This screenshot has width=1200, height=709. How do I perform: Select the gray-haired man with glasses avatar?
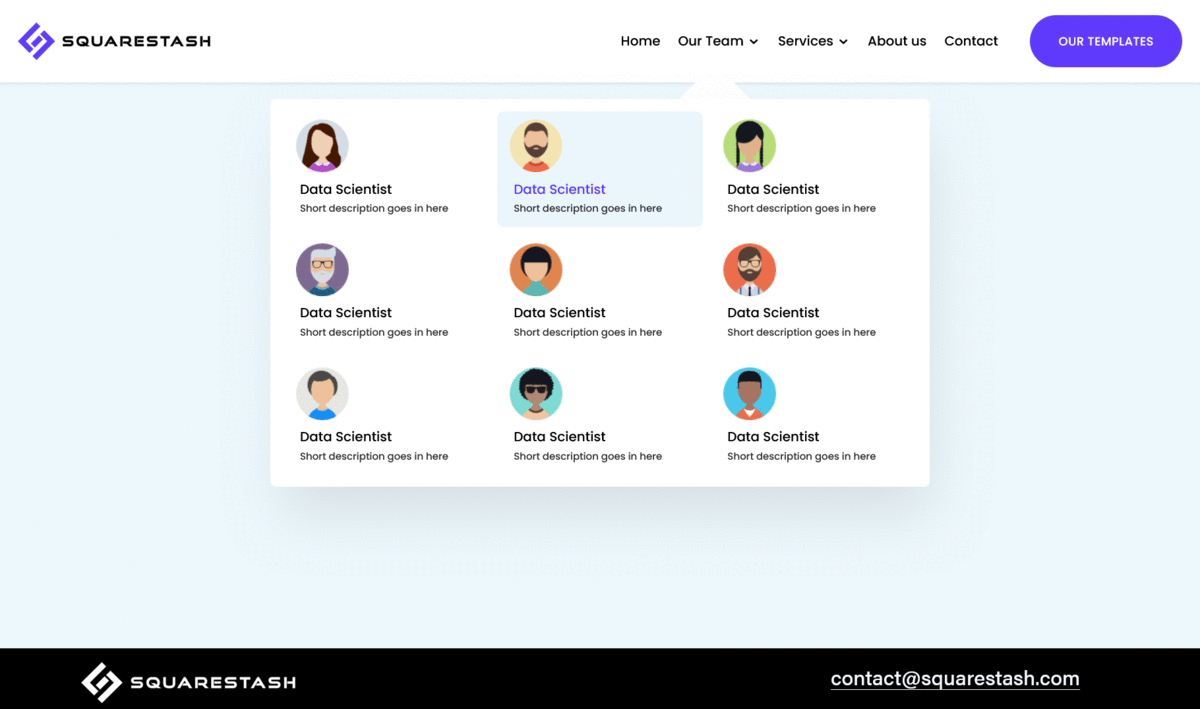(x=322, y=270)
